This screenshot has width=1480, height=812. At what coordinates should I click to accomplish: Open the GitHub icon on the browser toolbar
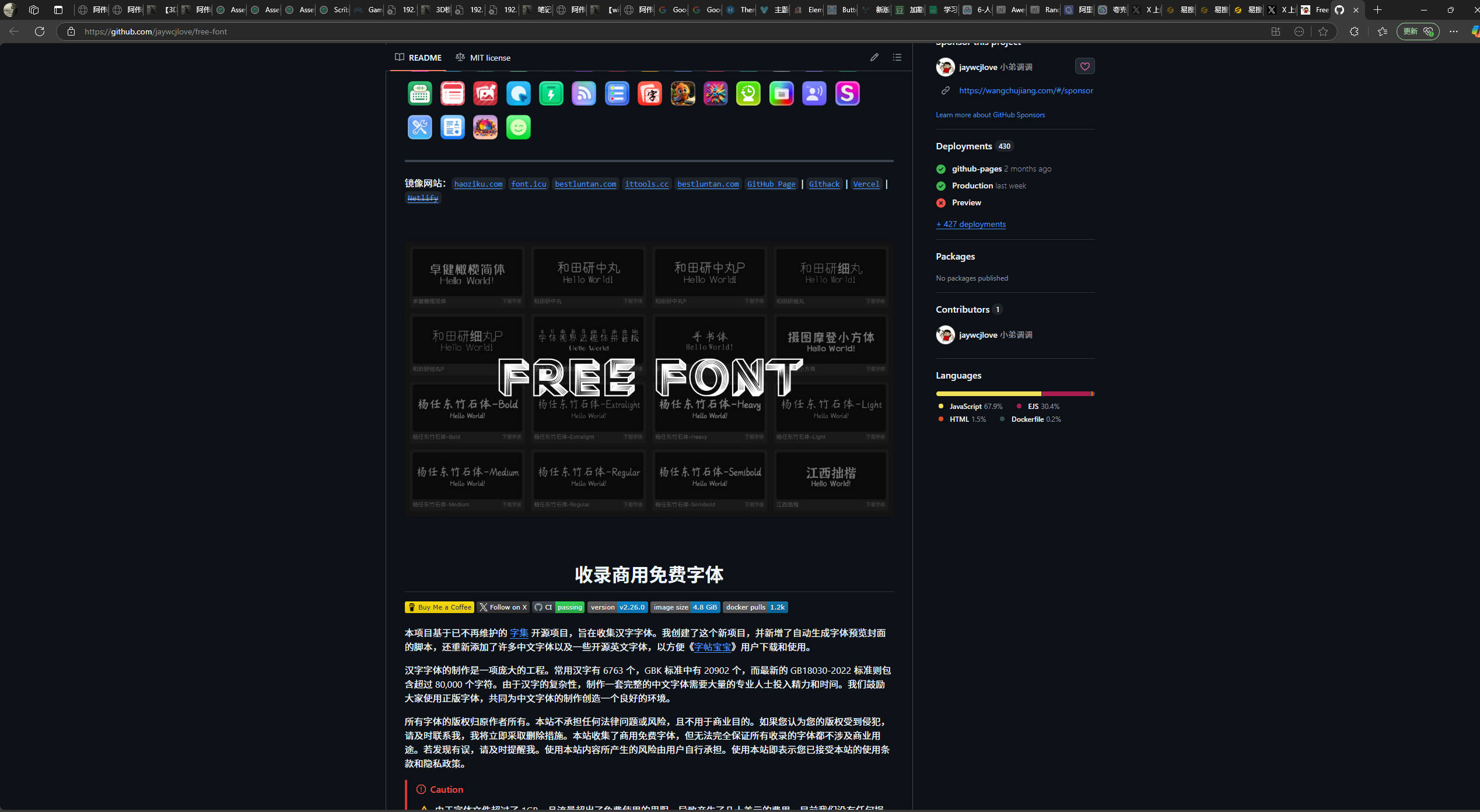pyautogui.click(x=1340, y=10)
